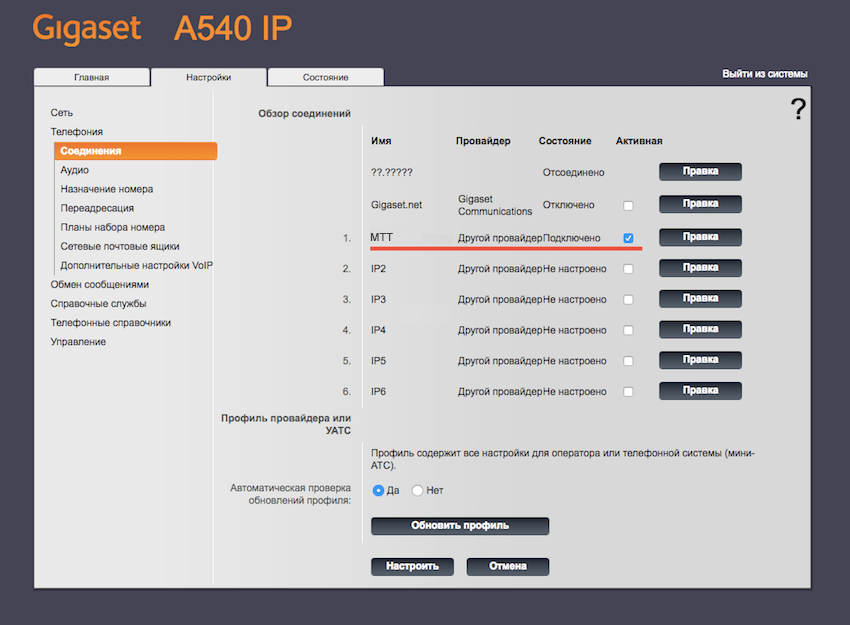The image size is (850, 625).
Task: Click Обновить профиль button
Action: point(460,526)
